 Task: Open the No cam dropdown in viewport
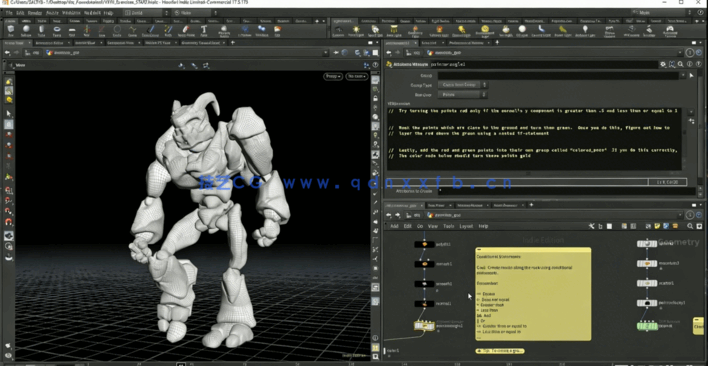pyautogui.click(x=357, y=77)
